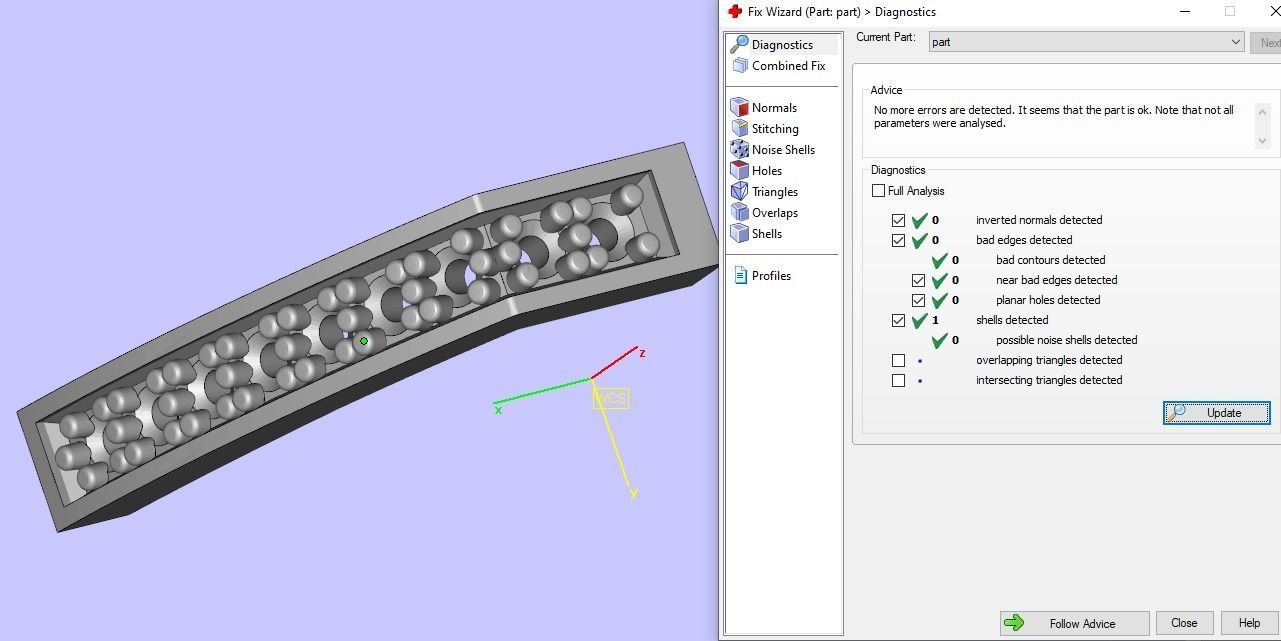Enable intersecting triangles detected checkbox
1281x641 pixels.
898,380
